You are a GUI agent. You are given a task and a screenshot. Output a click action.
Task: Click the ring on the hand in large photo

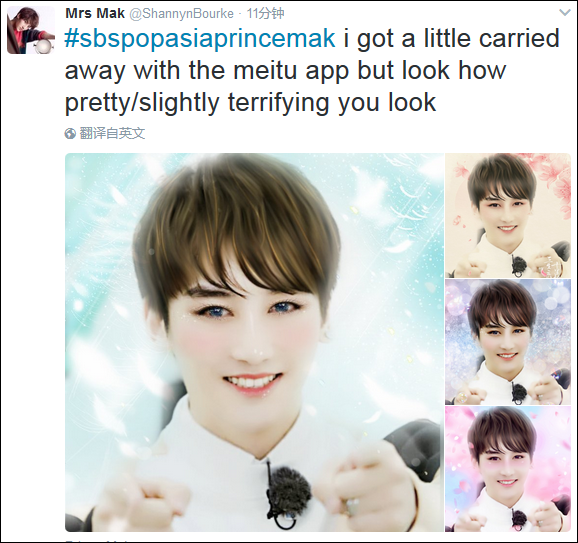point(351,505)
